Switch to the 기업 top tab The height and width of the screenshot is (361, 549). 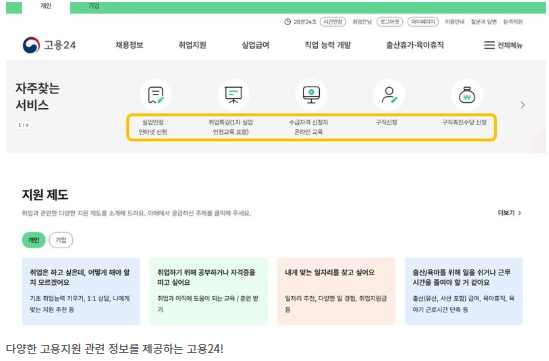pos(93,6)
